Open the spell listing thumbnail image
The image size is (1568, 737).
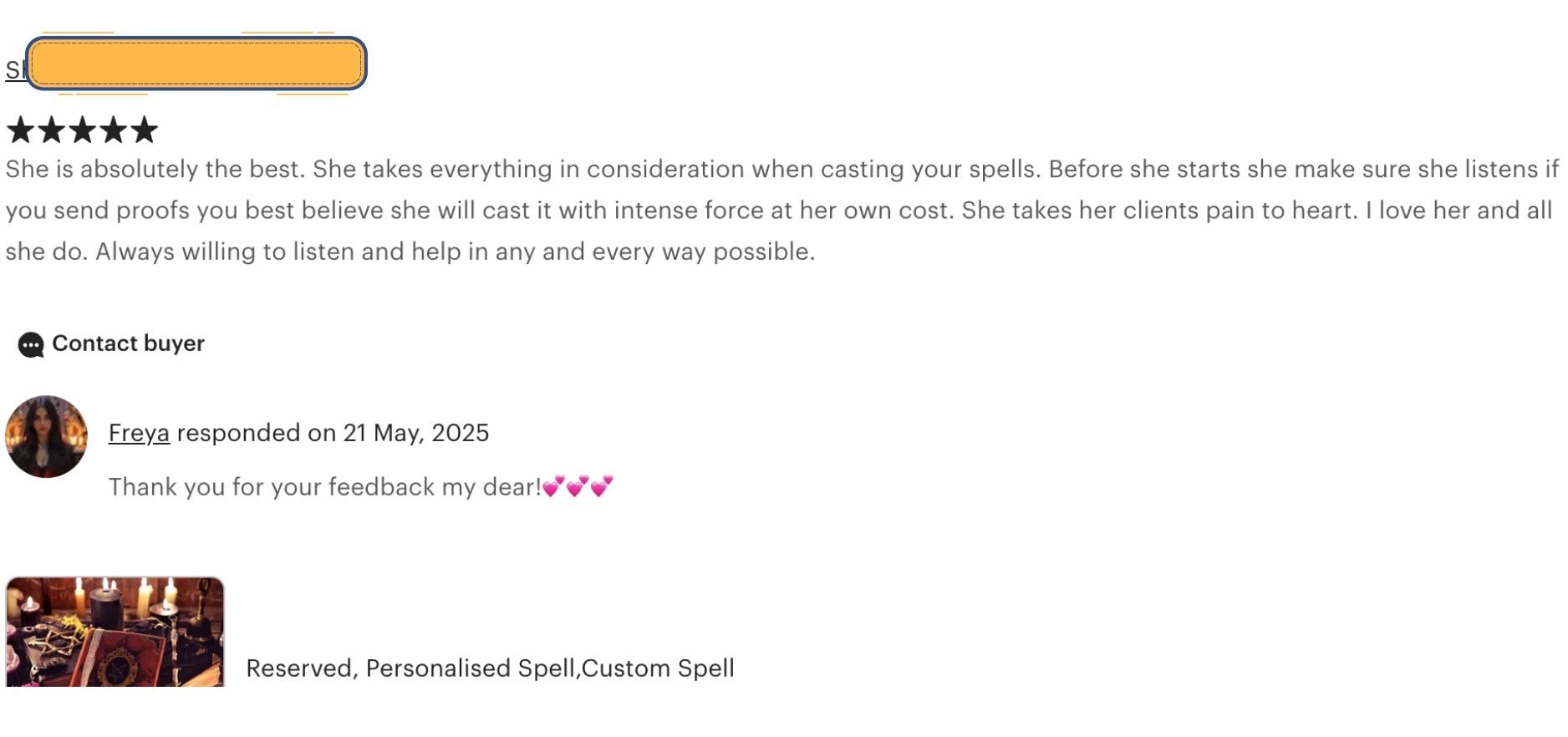click(x=115, y=632)
